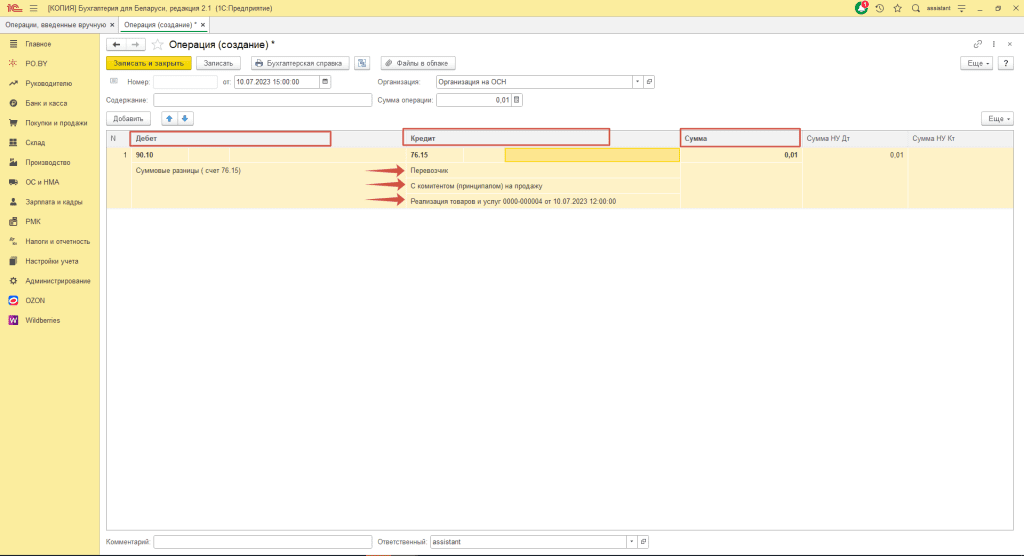Click the Записать button
This screenshot has width=1024, height=556.
(218, 63)
